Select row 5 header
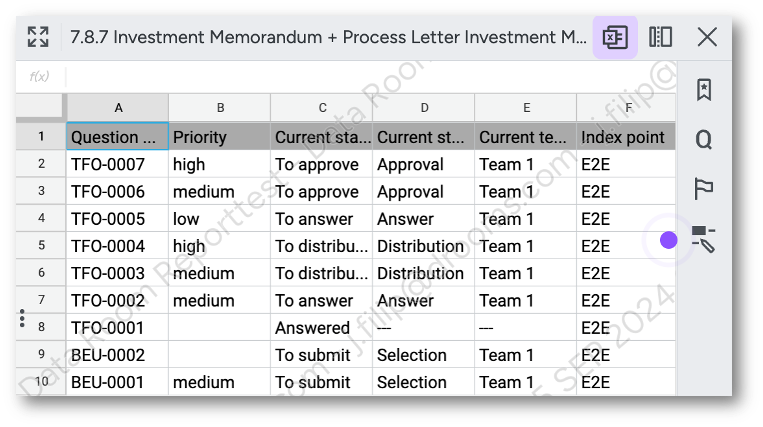 [x=41, y=246]
